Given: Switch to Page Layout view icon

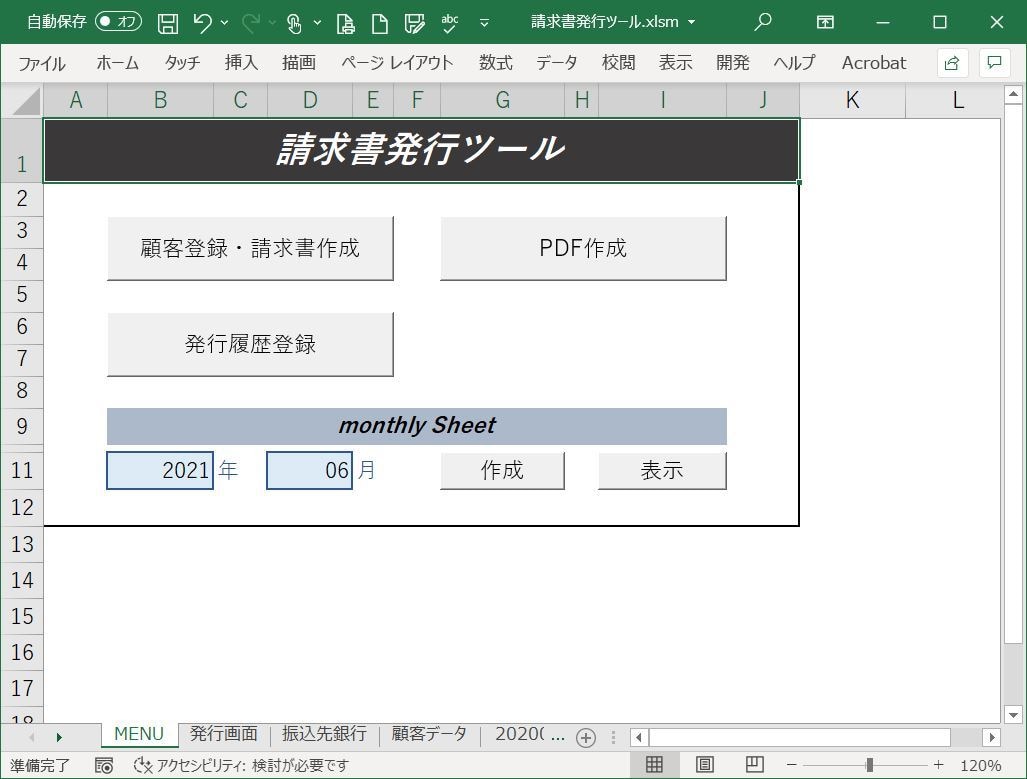Looking at the screenshot, I should pyautogui.click(x=705, y=765).
